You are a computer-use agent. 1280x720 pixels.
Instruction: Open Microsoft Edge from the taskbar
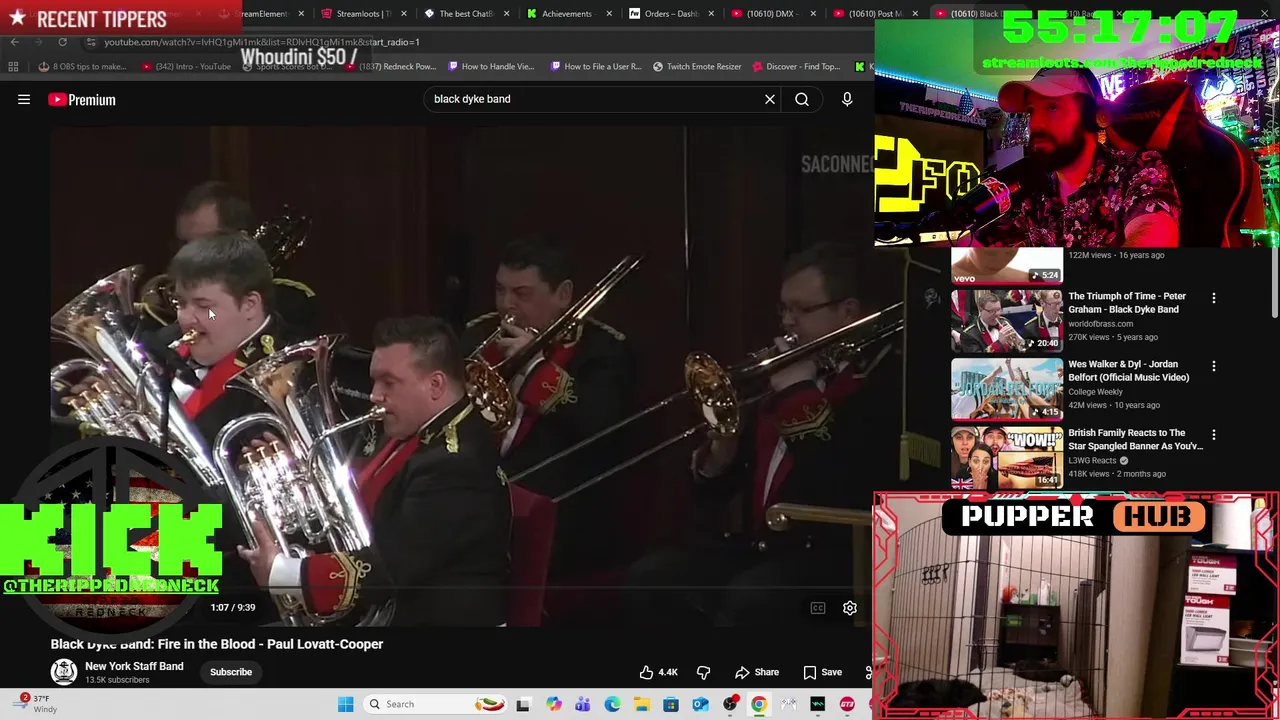(612, 704)
